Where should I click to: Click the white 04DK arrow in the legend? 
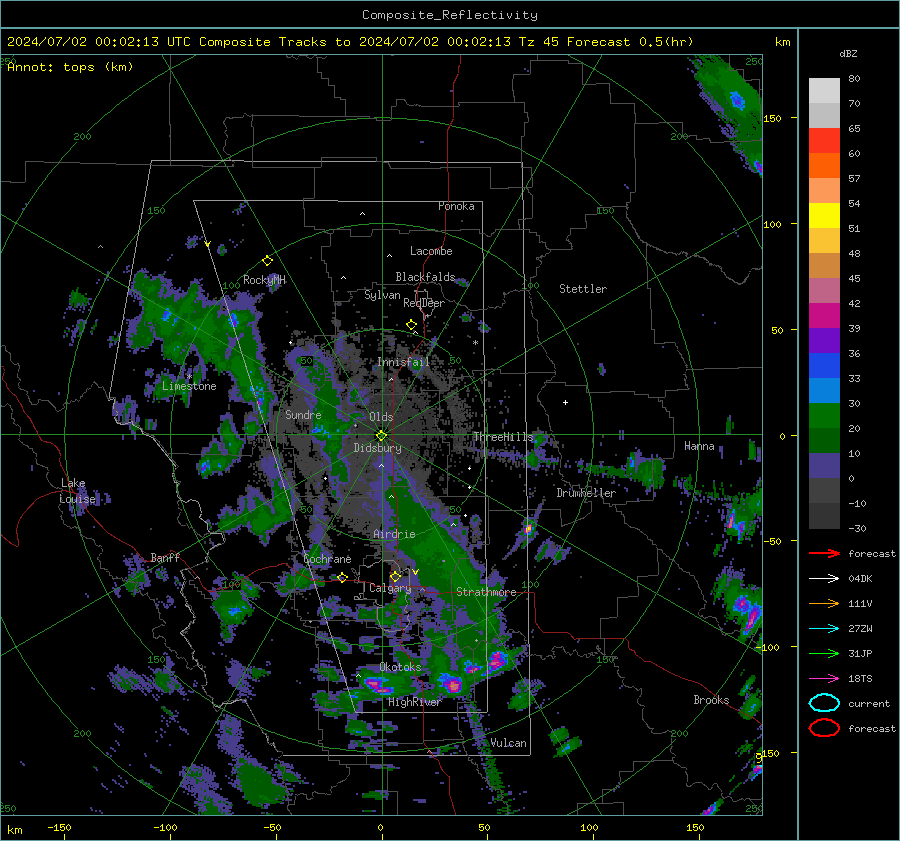(x=824, y=578)
